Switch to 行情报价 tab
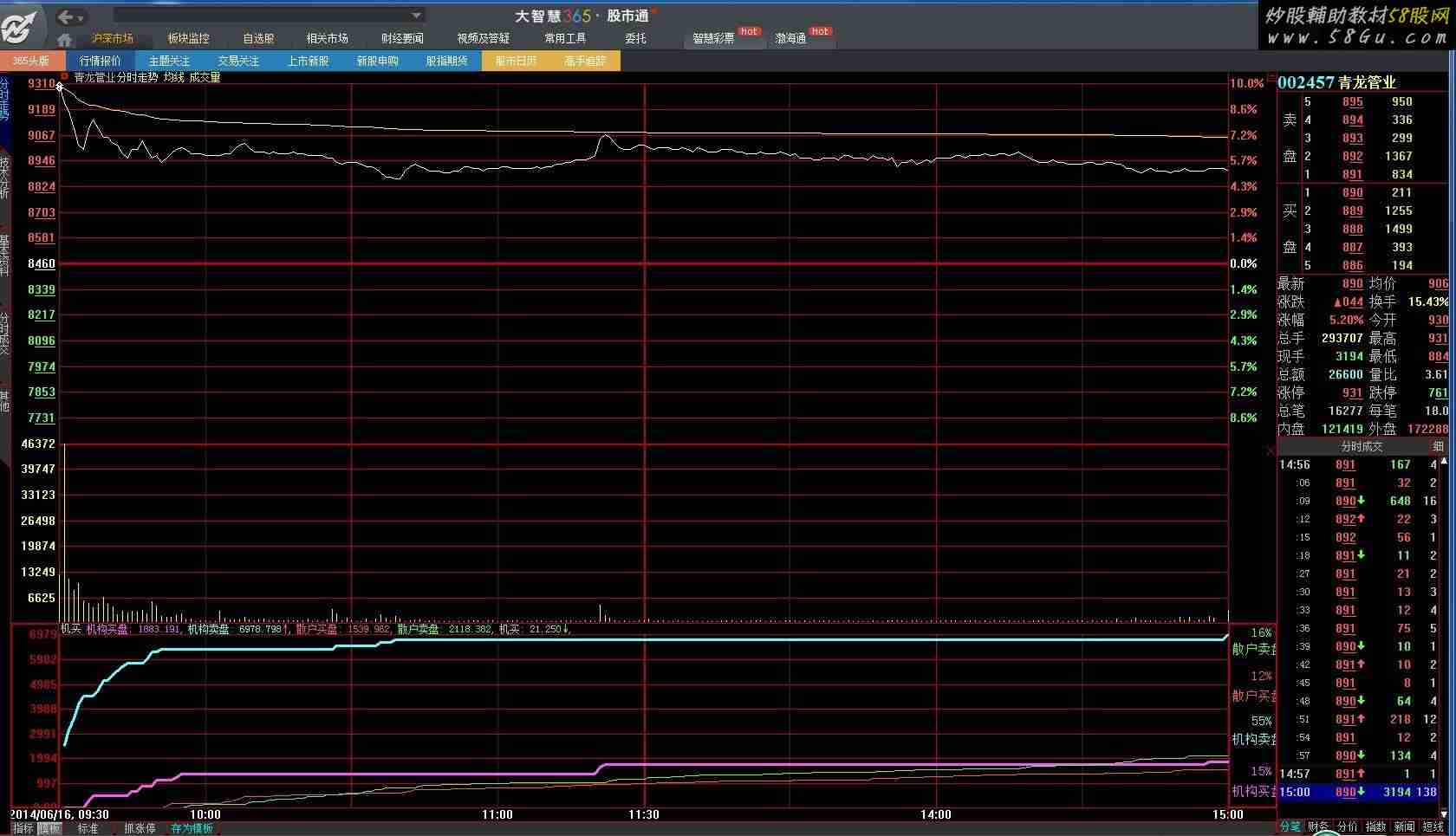 click(x=101, y=61)
